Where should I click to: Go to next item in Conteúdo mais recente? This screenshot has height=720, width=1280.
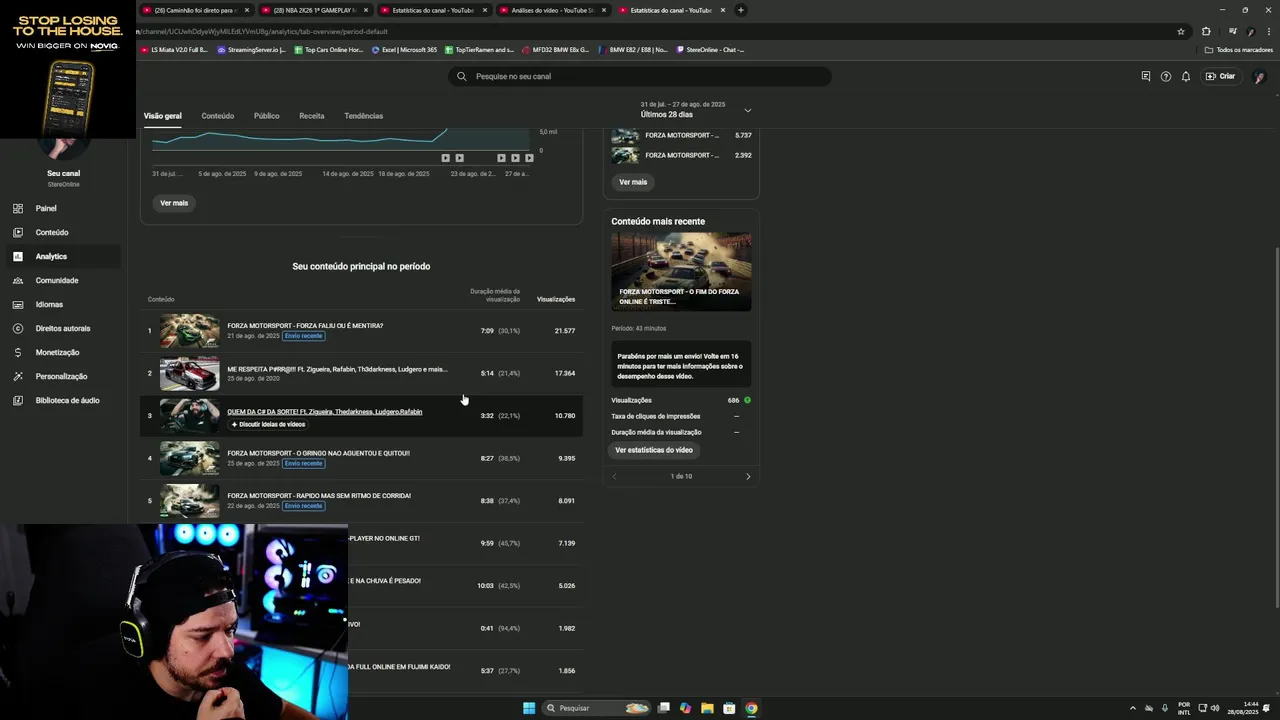748,476
